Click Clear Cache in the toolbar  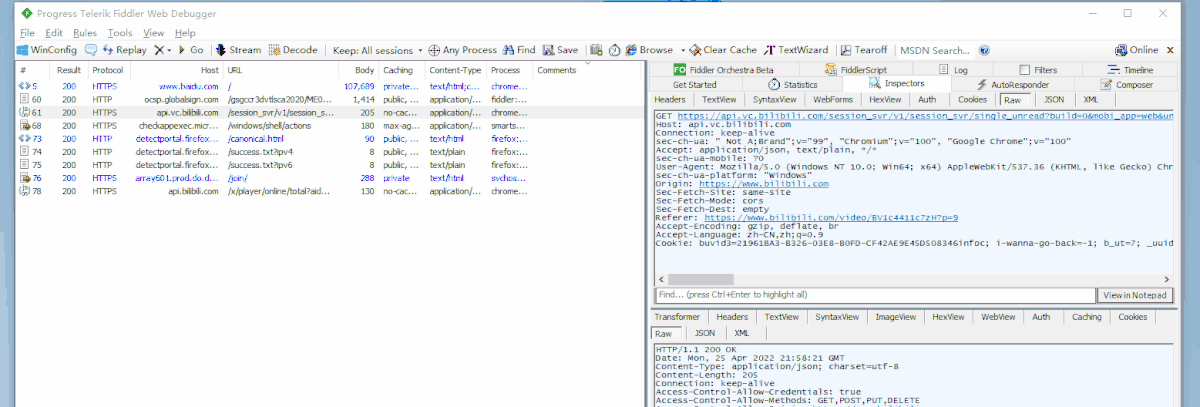coord(723,49)
